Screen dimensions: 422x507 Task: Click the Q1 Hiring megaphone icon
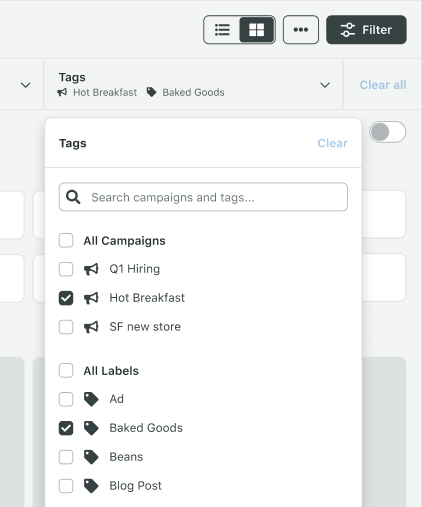[91, 269]
